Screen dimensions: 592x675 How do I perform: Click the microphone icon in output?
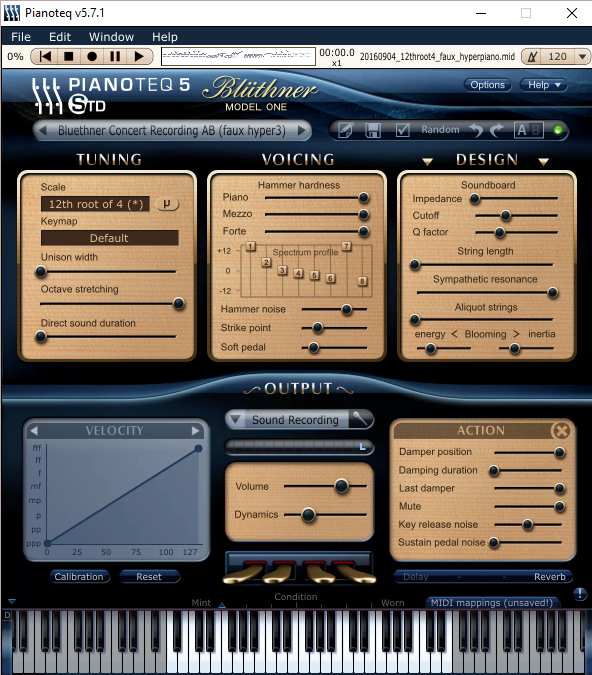tap(360, 419)
